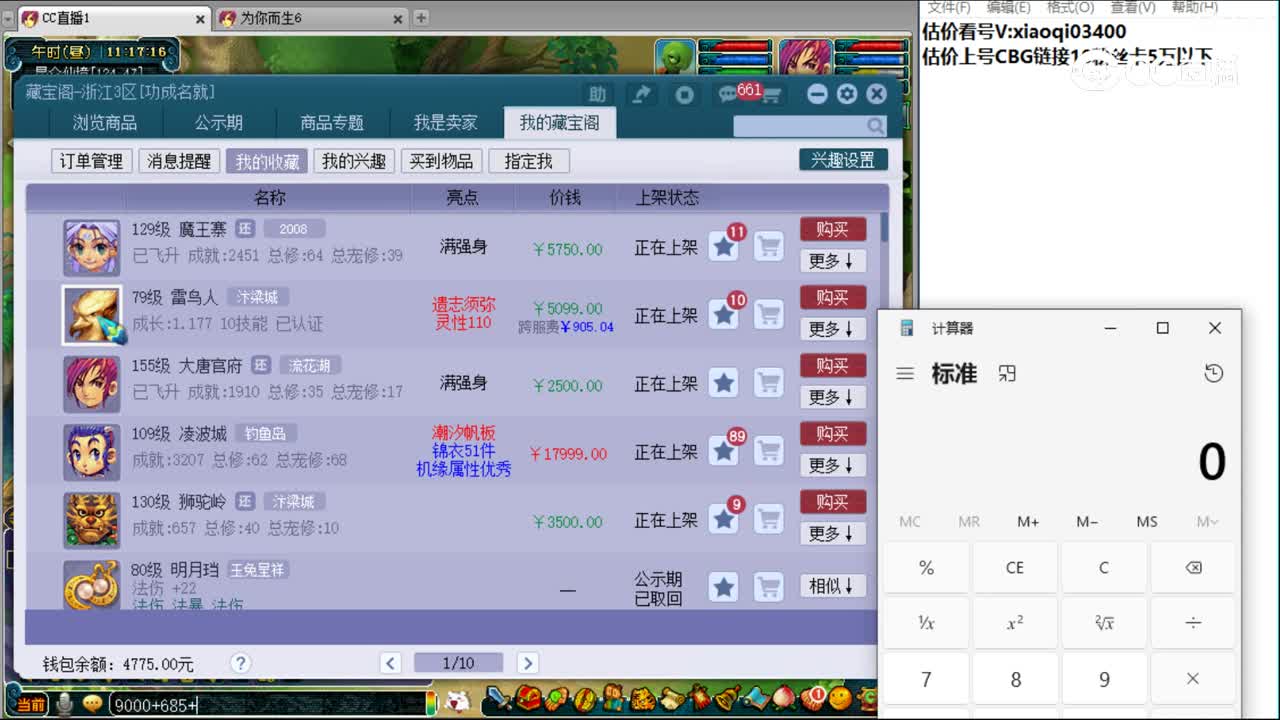
Task: Click 购买 for the 大唐官府 listing
Action: pyautogui.click(x=832, y=365)
